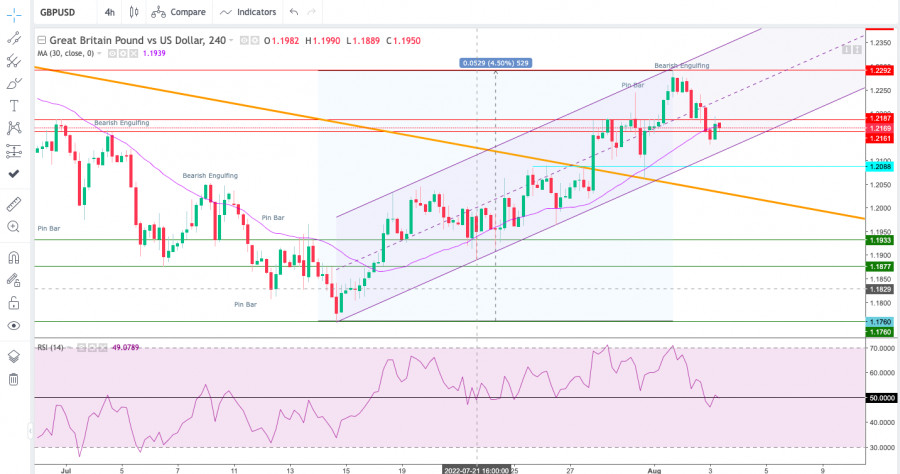The width and height of the screenshot is (900, 474).
Task: Toggle hide all drawings eye icon
Action: click(x=14, y=325)
